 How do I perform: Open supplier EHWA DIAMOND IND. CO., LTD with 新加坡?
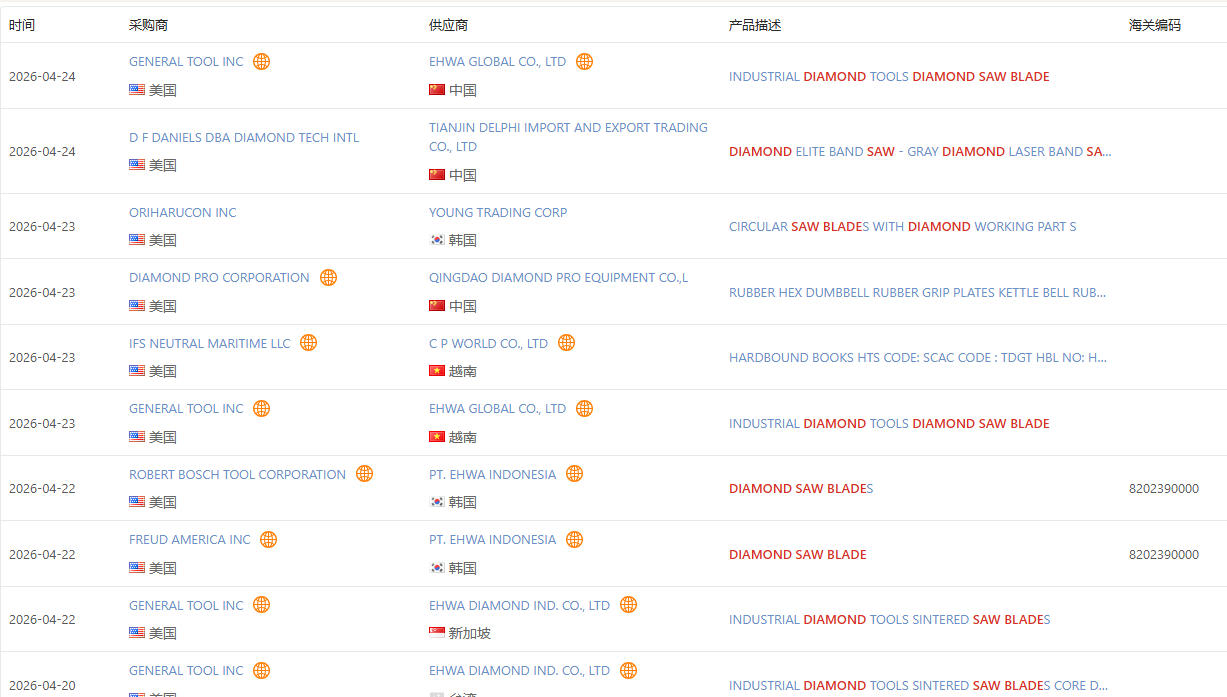click(x=519, y=606)
